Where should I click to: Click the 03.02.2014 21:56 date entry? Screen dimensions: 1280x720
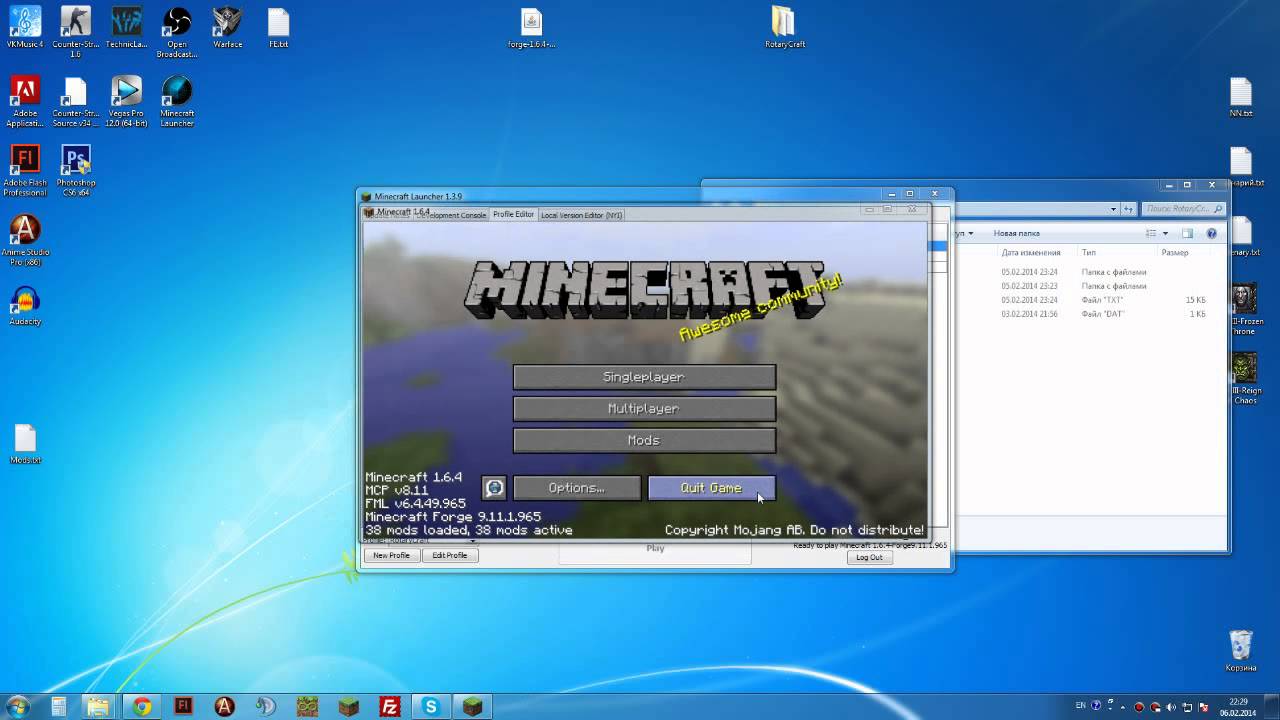pyautogui.click(x=1029, y=314)
